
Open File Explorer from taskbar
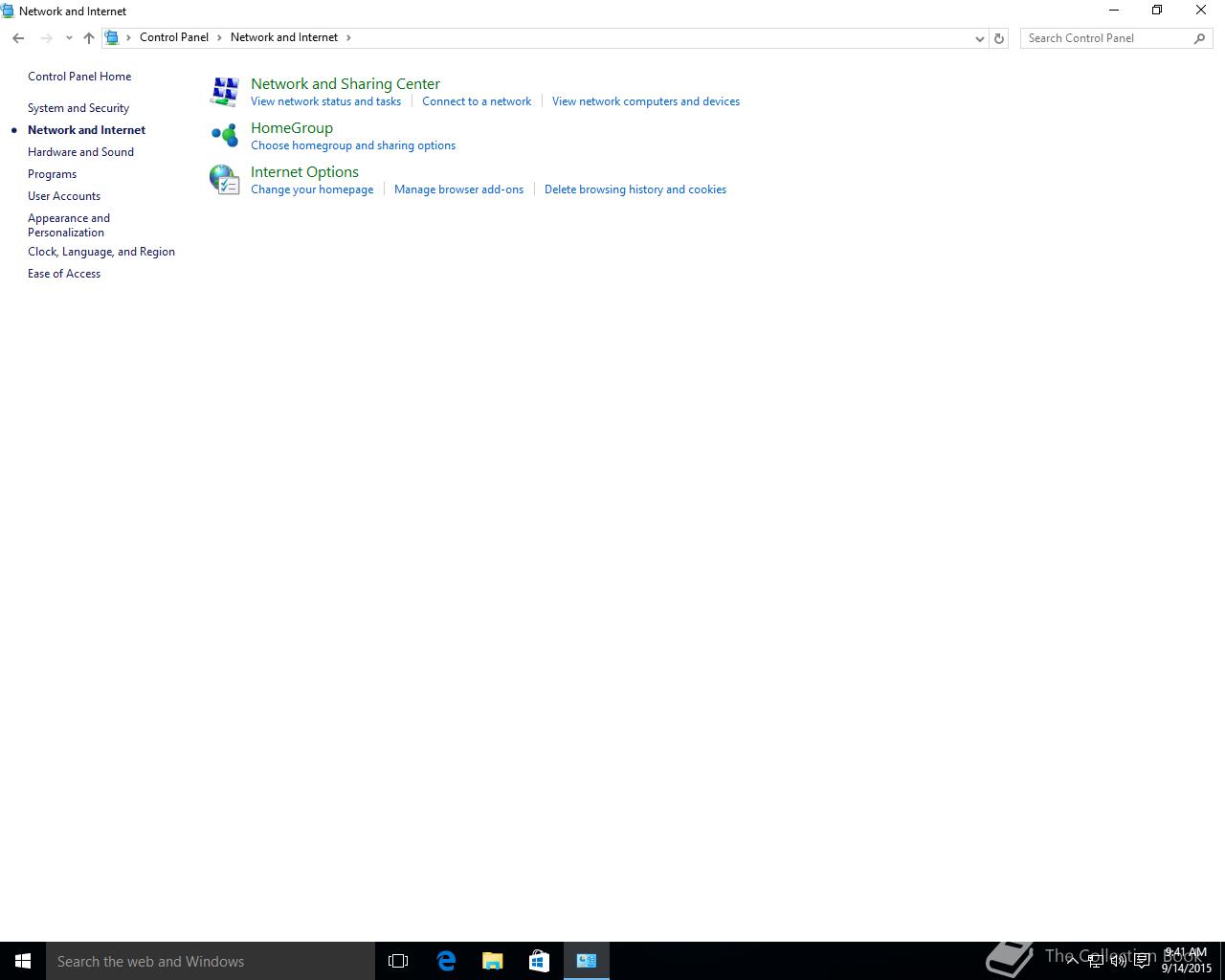[x=493, y=961]
